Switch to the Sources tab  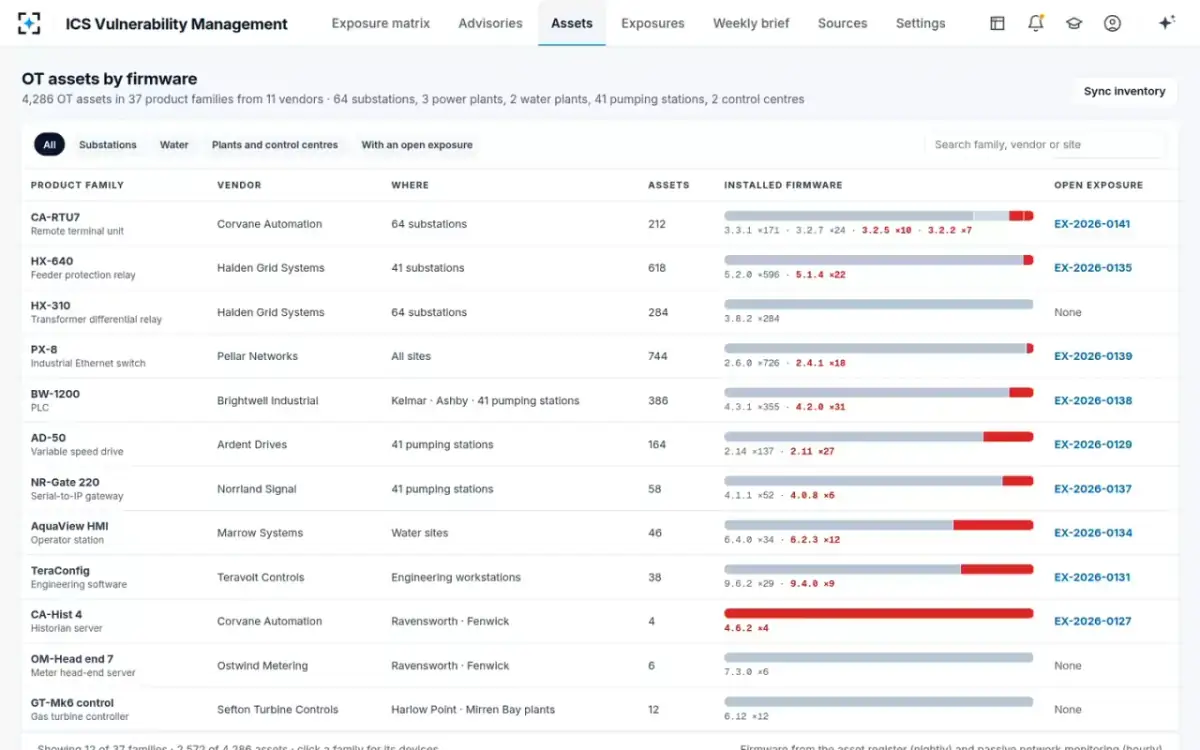pyautogui.click(x=843, y=23)
